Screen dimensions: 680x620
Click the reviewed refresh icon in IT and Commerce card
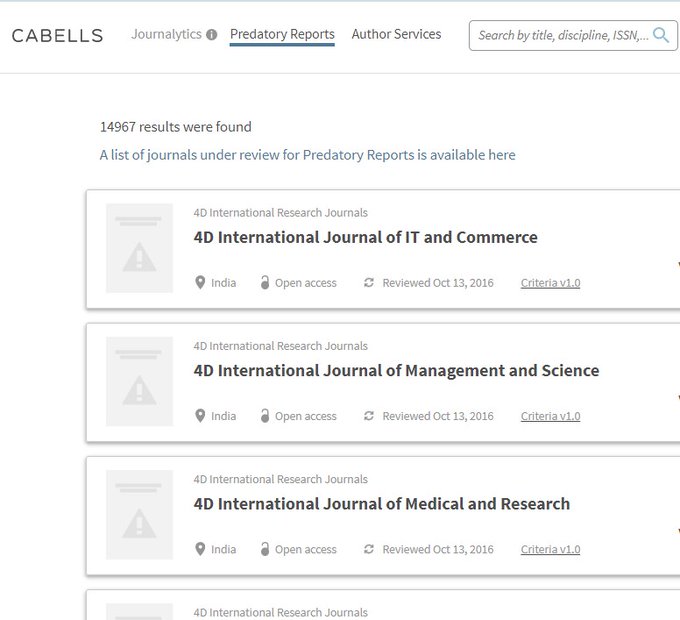369,283
